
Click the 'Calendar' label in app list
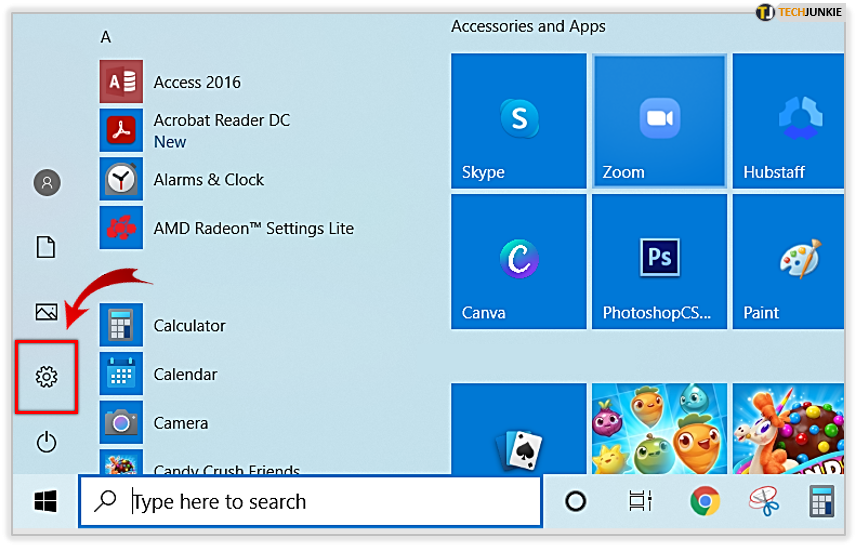pyautogui.click(x=185, y=374)
